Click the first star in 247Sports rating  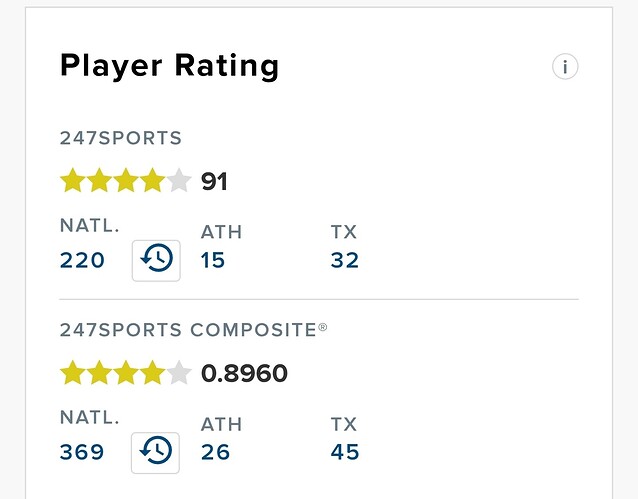(73, 180)
